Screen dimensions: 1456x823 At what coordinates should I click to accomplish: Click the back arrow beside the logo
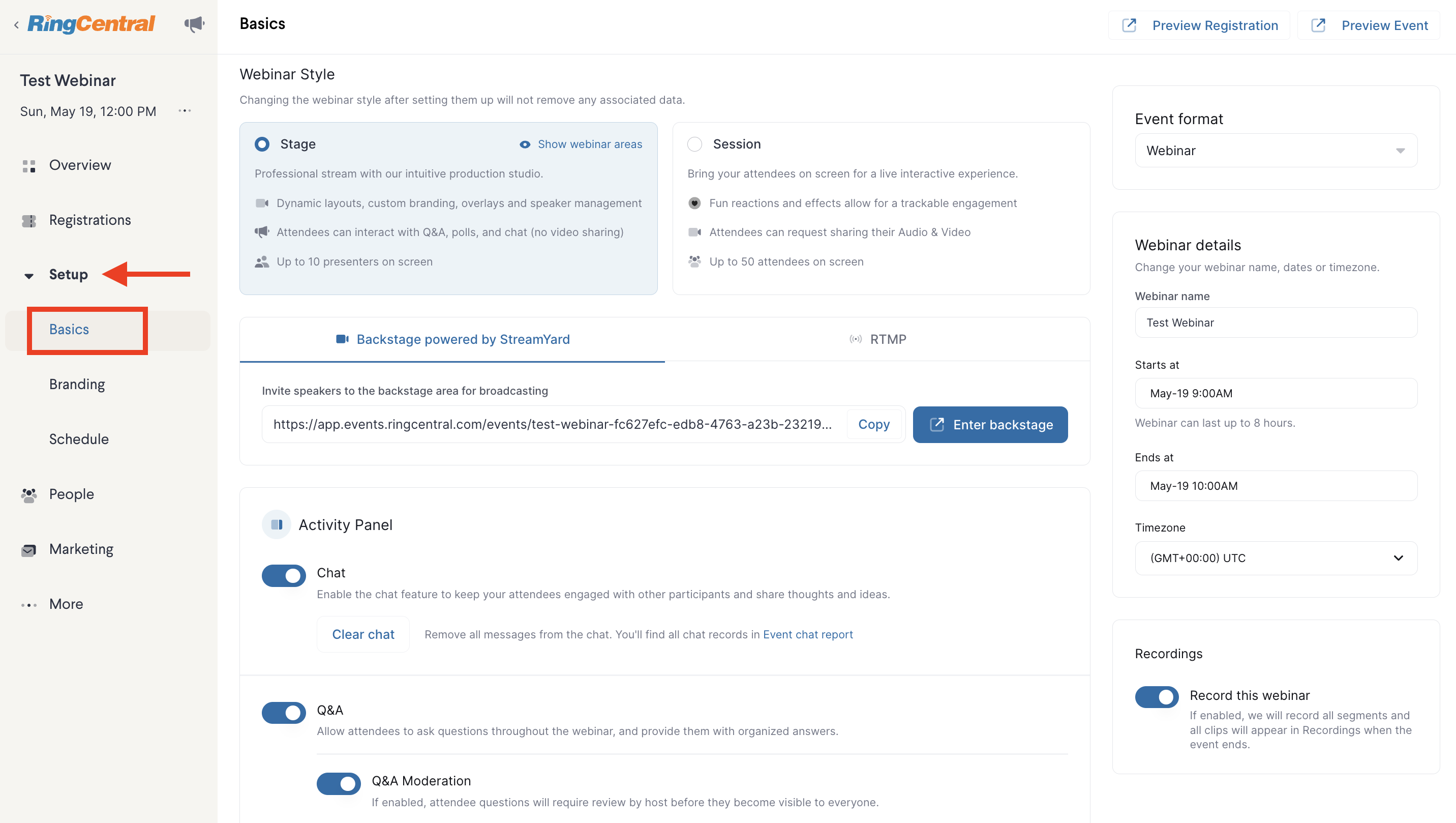tap(15, 24)
